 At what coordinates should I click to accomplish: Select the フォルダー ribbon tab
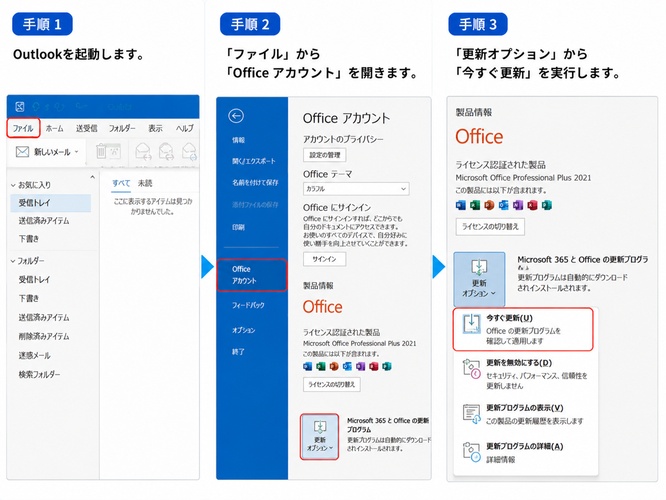pos(122,128)
